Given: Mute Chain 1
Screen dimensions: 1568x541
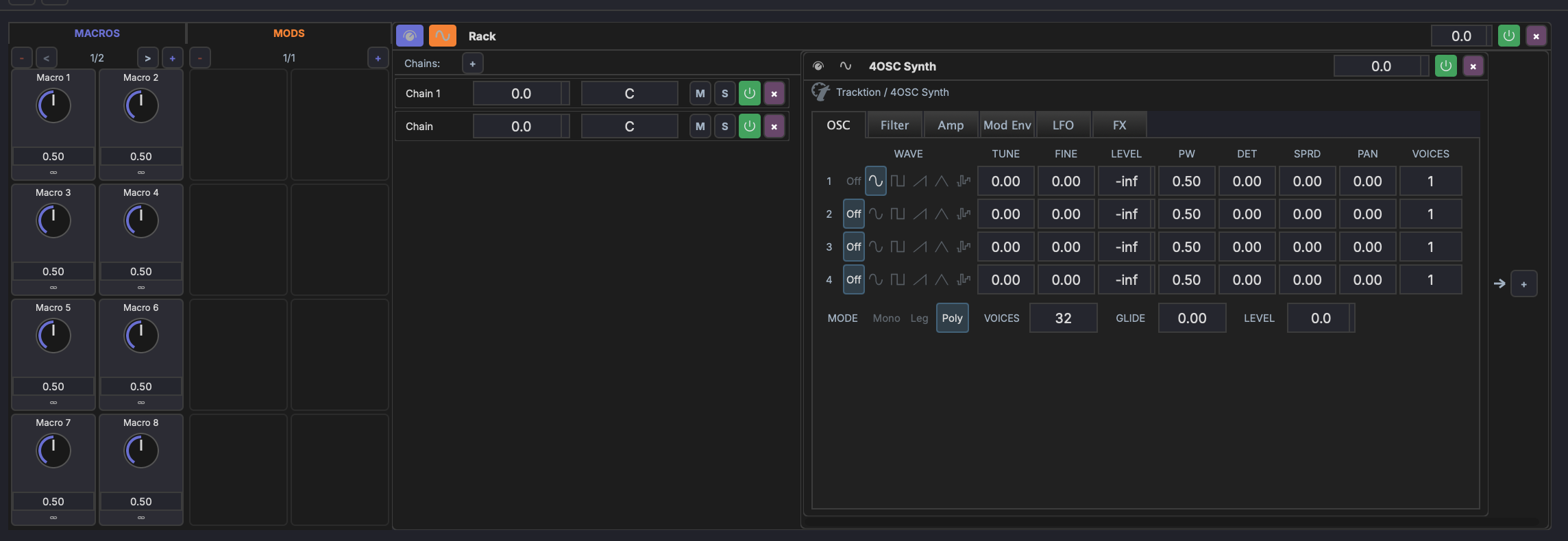Looking at the screenshot, I should [x=700, y=94].
